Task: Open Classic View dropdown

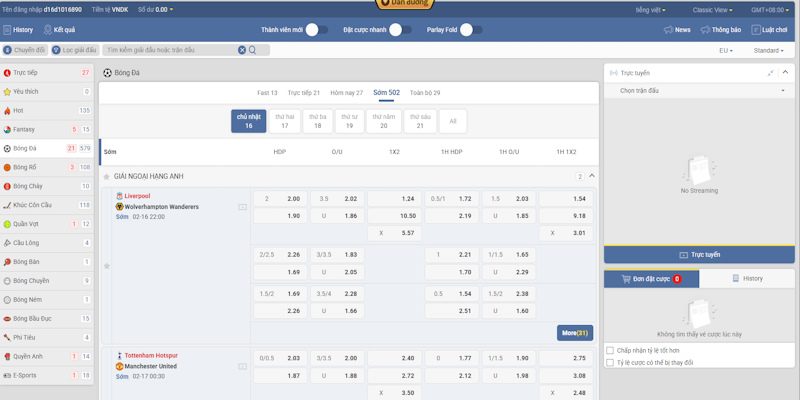Action: (712, 10)
